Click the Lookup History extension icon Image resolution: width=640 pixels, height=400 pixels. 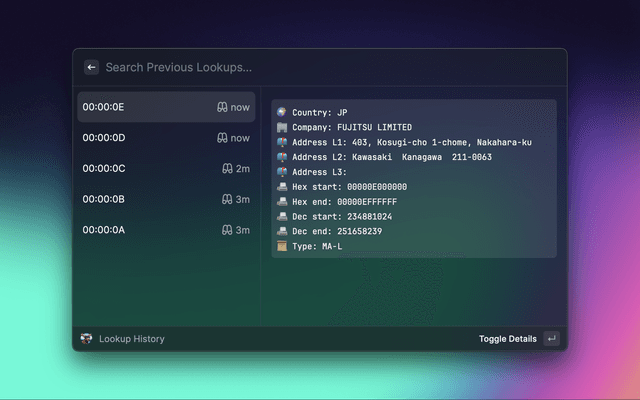point(87,339)
